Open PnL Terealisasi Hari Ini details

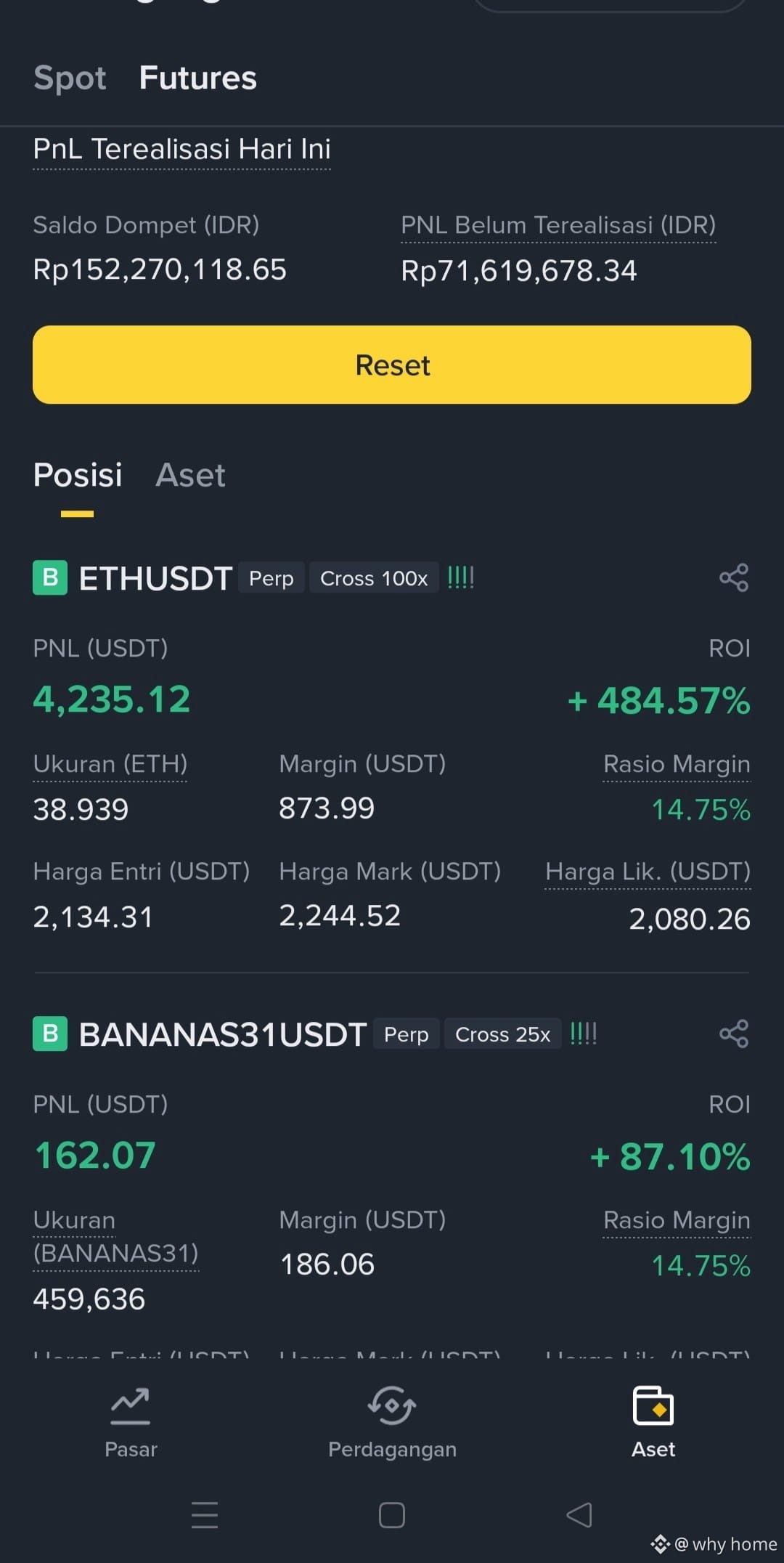point(181,150)
